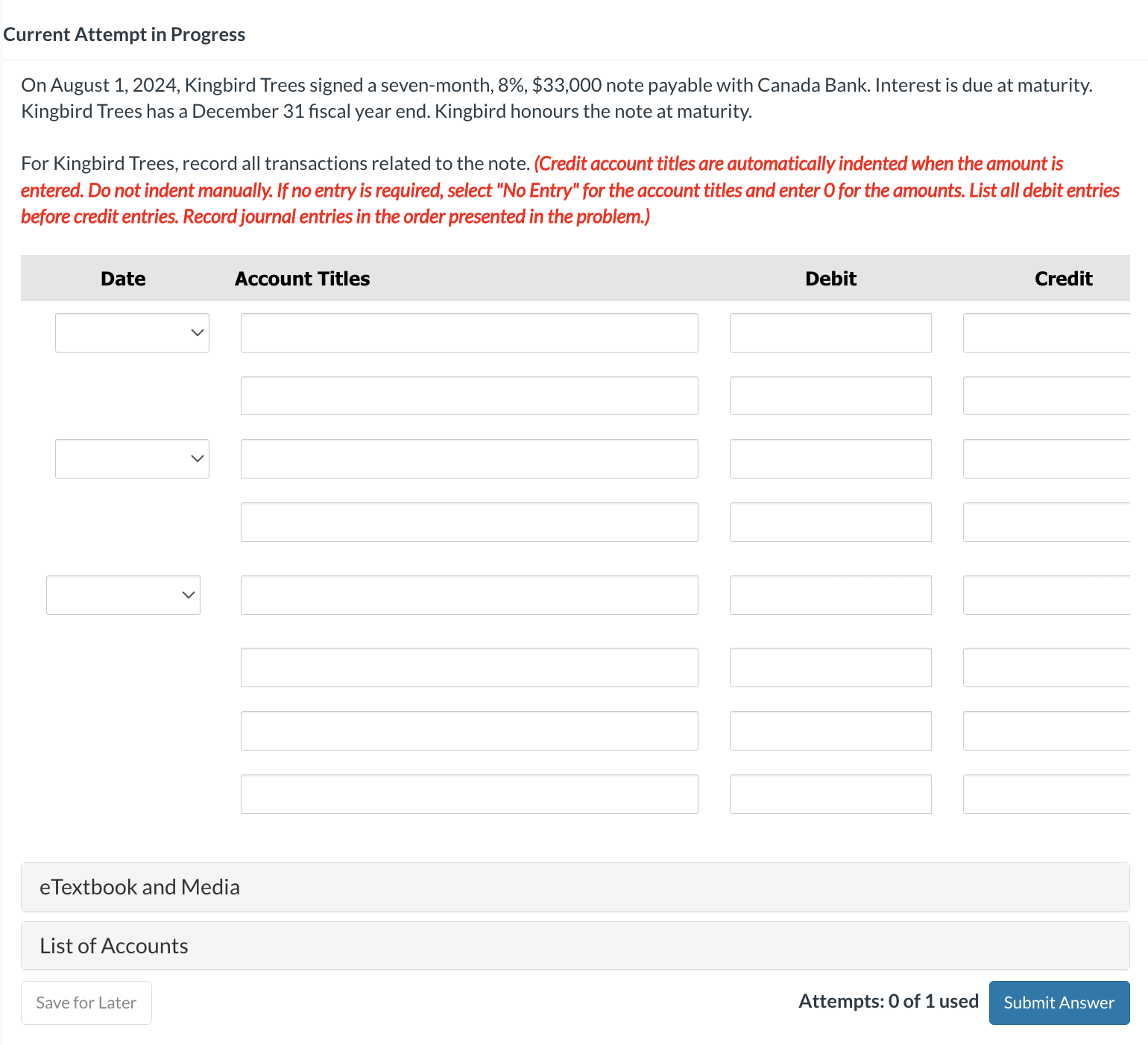Focus the Account Titles field in row four
The width and height of the screenshot is (1148, 1045).
tap(470, 522)
